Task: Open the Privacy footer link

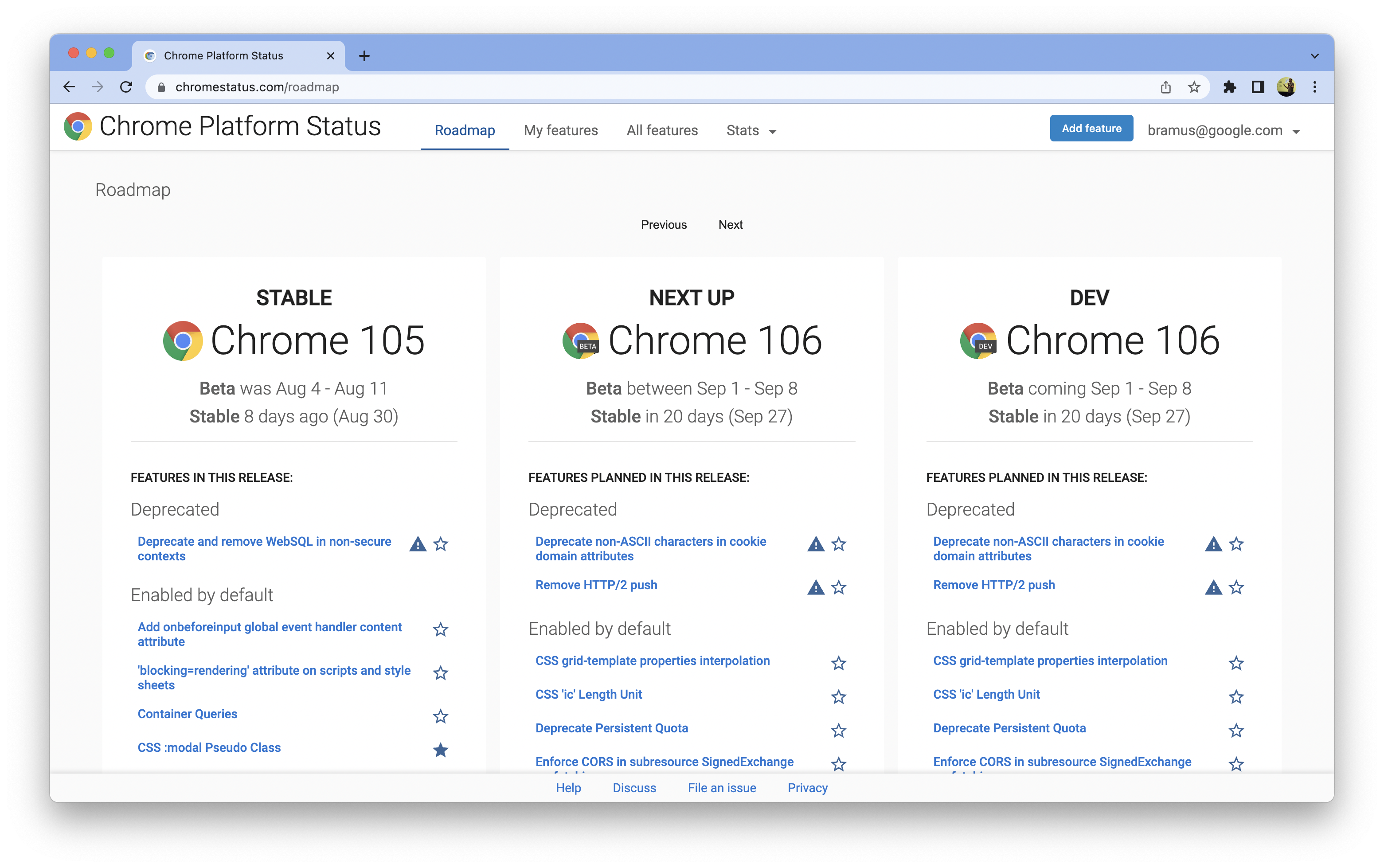Action: 807,788
